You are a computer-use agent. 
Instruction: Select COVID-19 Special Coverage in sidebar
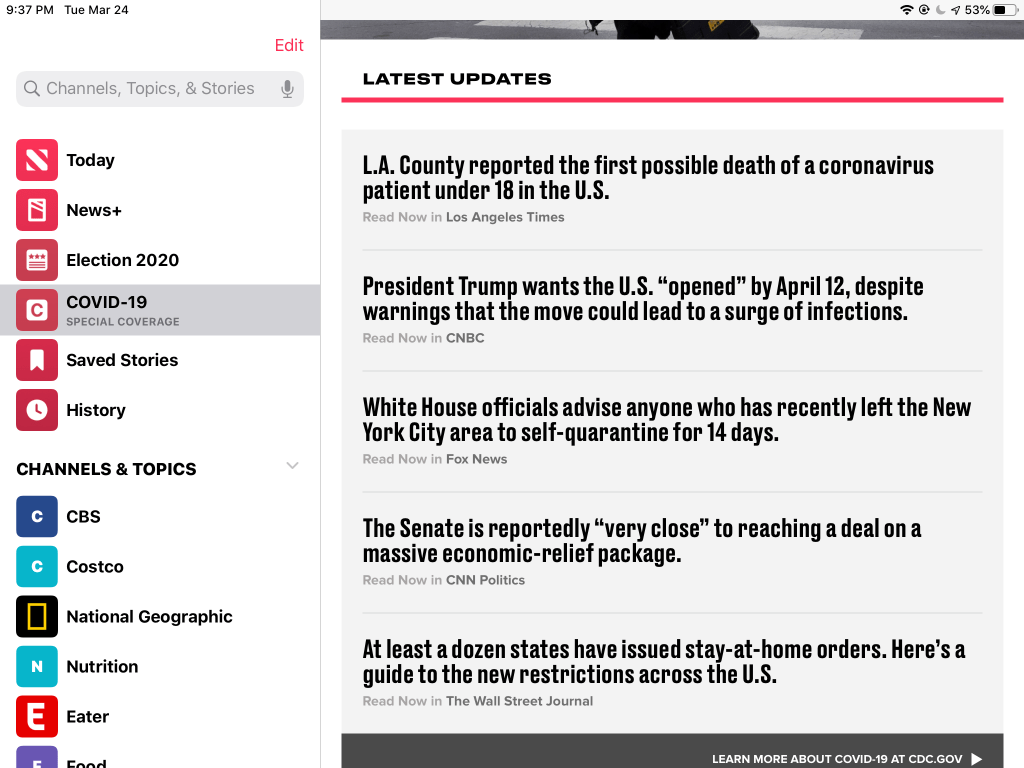[160, 310]
